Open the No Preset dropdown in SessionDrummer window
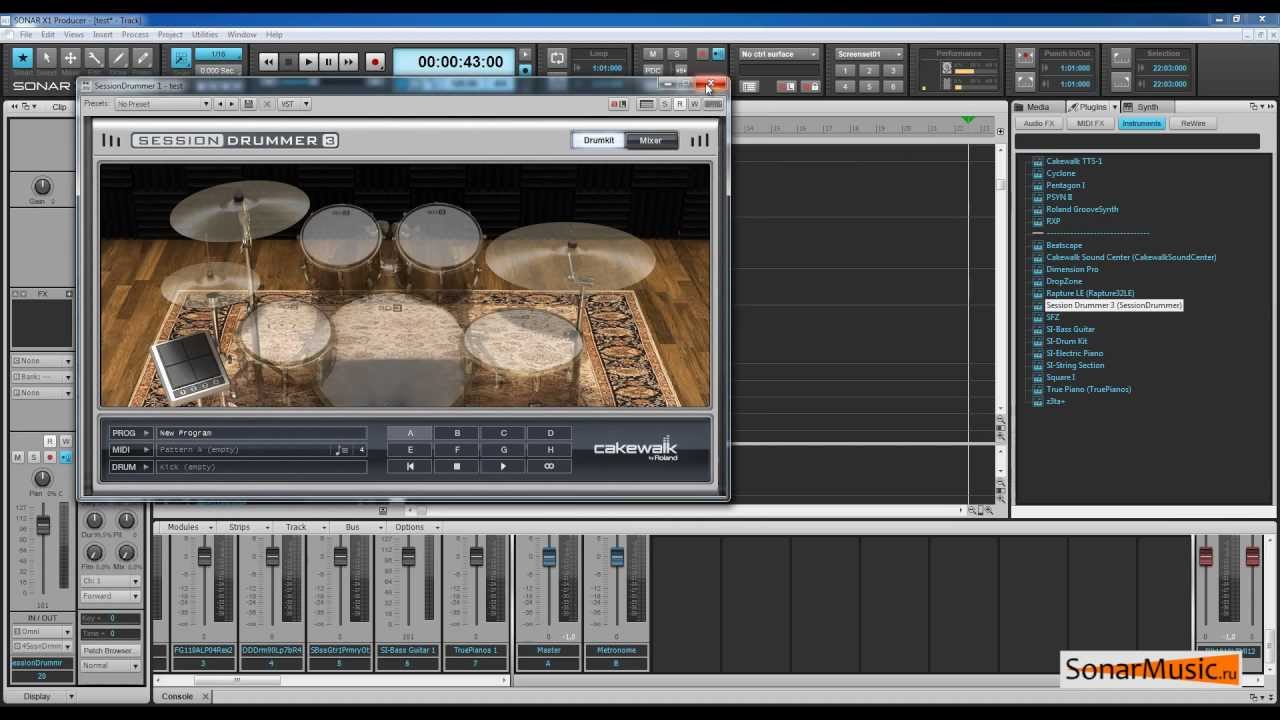This screenshot has height=720, width=1280. pos(163,104)
